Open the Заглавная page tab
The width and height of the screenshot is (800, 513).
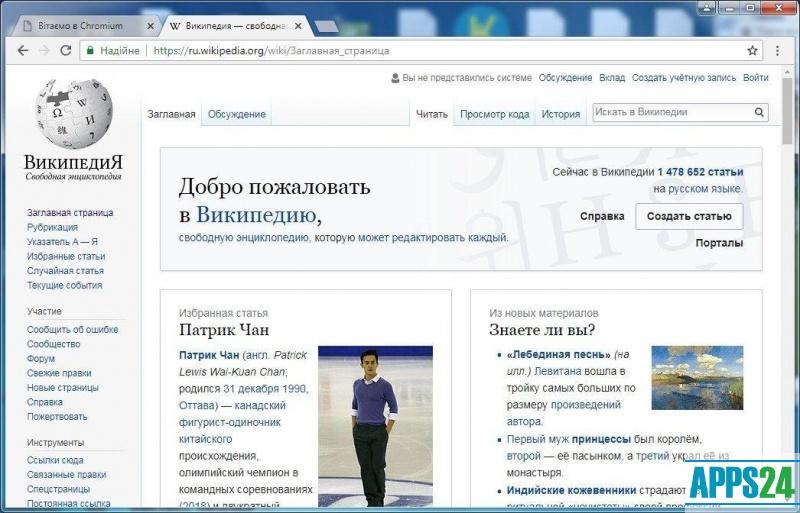[171, 114]
